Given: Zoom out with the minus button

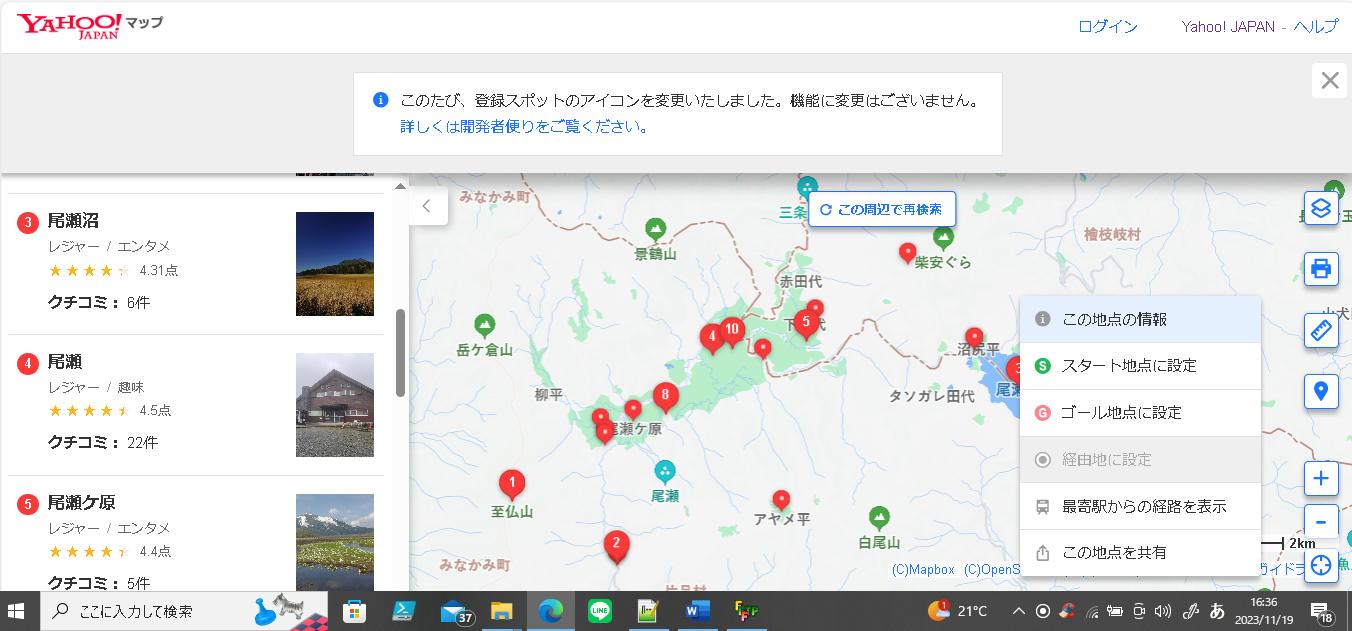Looking at the screenshot, I should 1321,521.
